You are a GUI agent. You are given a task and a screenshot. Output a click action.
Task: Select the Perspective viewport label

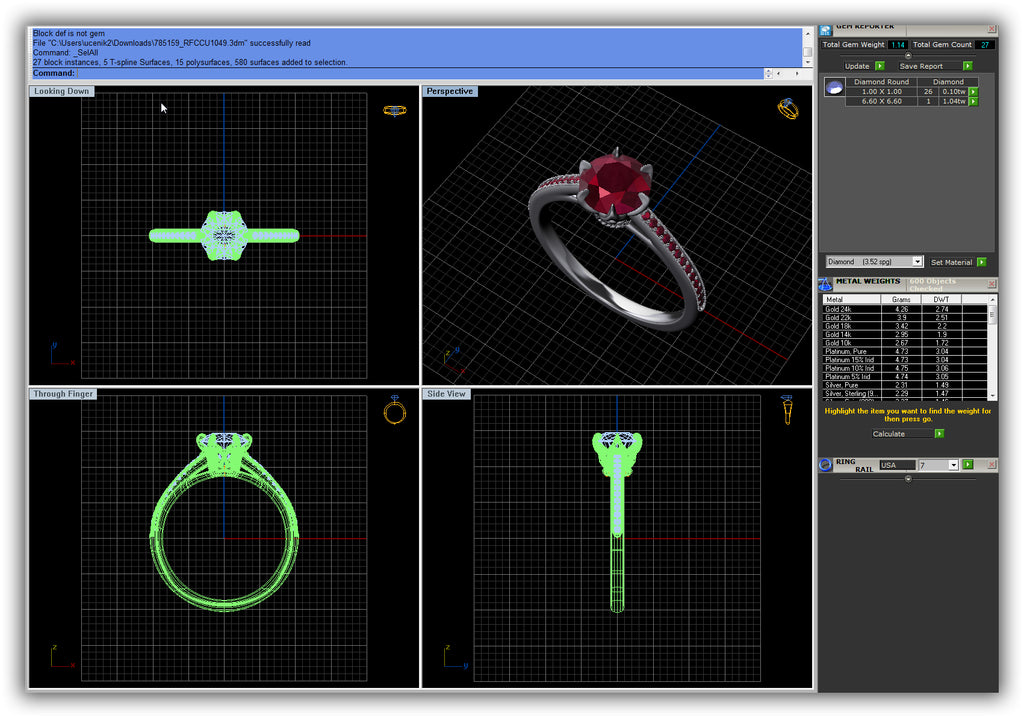point(449,91)
